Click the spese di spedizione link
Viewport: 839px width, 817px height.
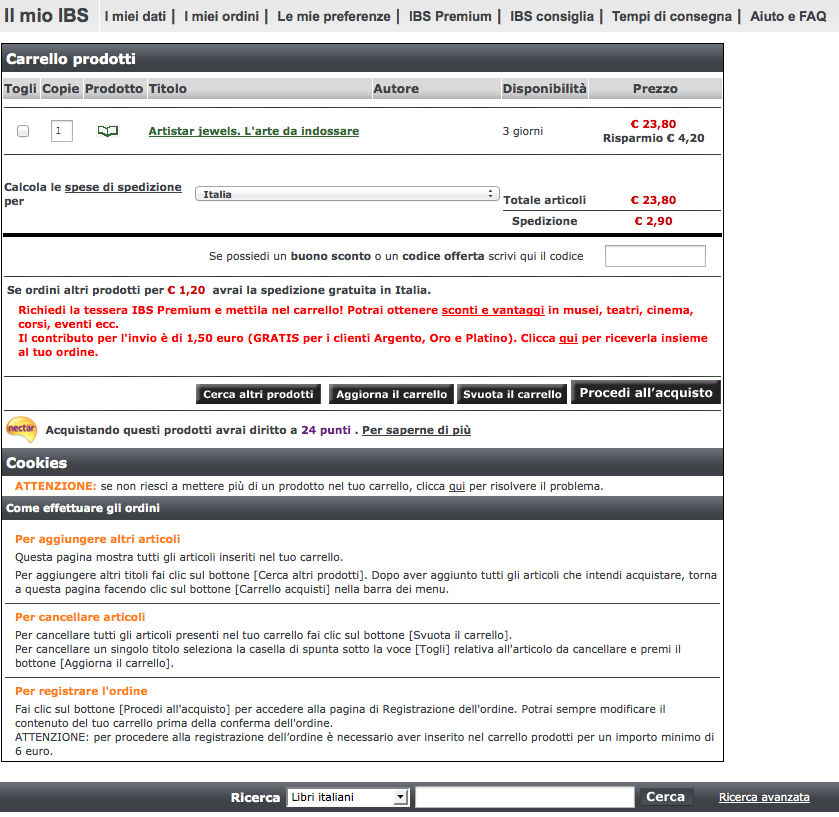[x=123, y=187]
